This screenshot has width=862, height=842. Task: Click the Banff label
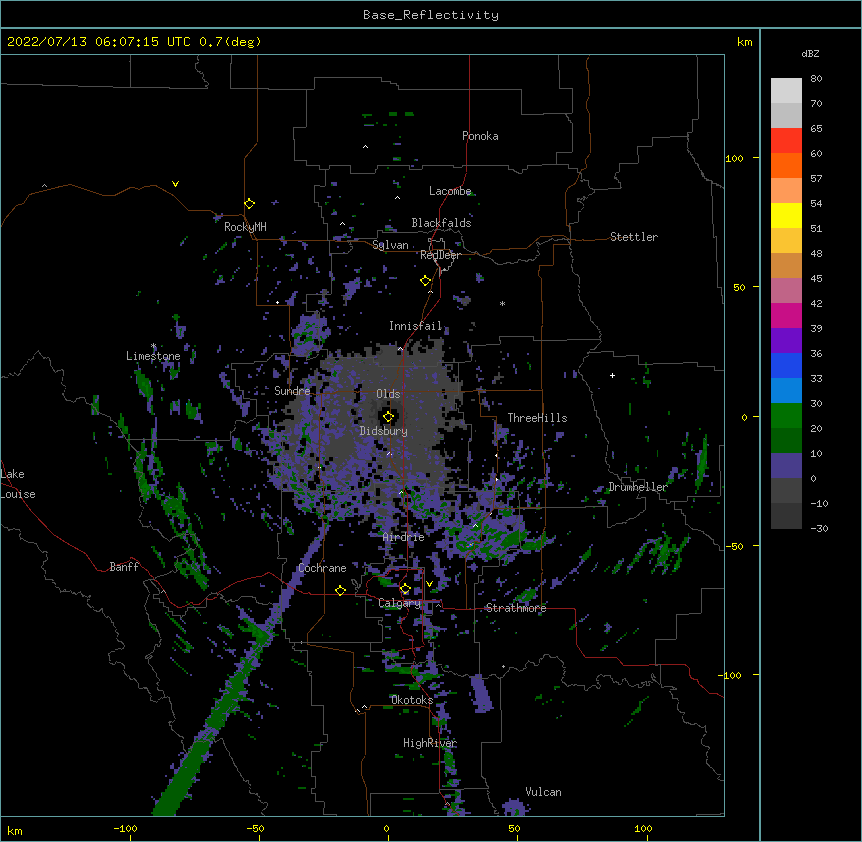(x=124, y=567)
